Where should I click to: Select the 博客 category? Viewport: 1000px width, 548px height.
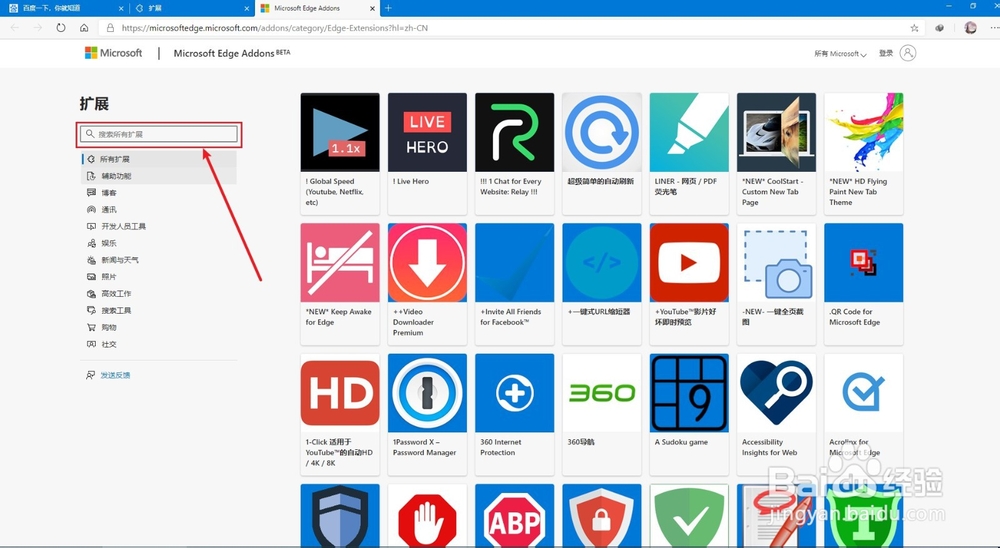click(159, 193)
